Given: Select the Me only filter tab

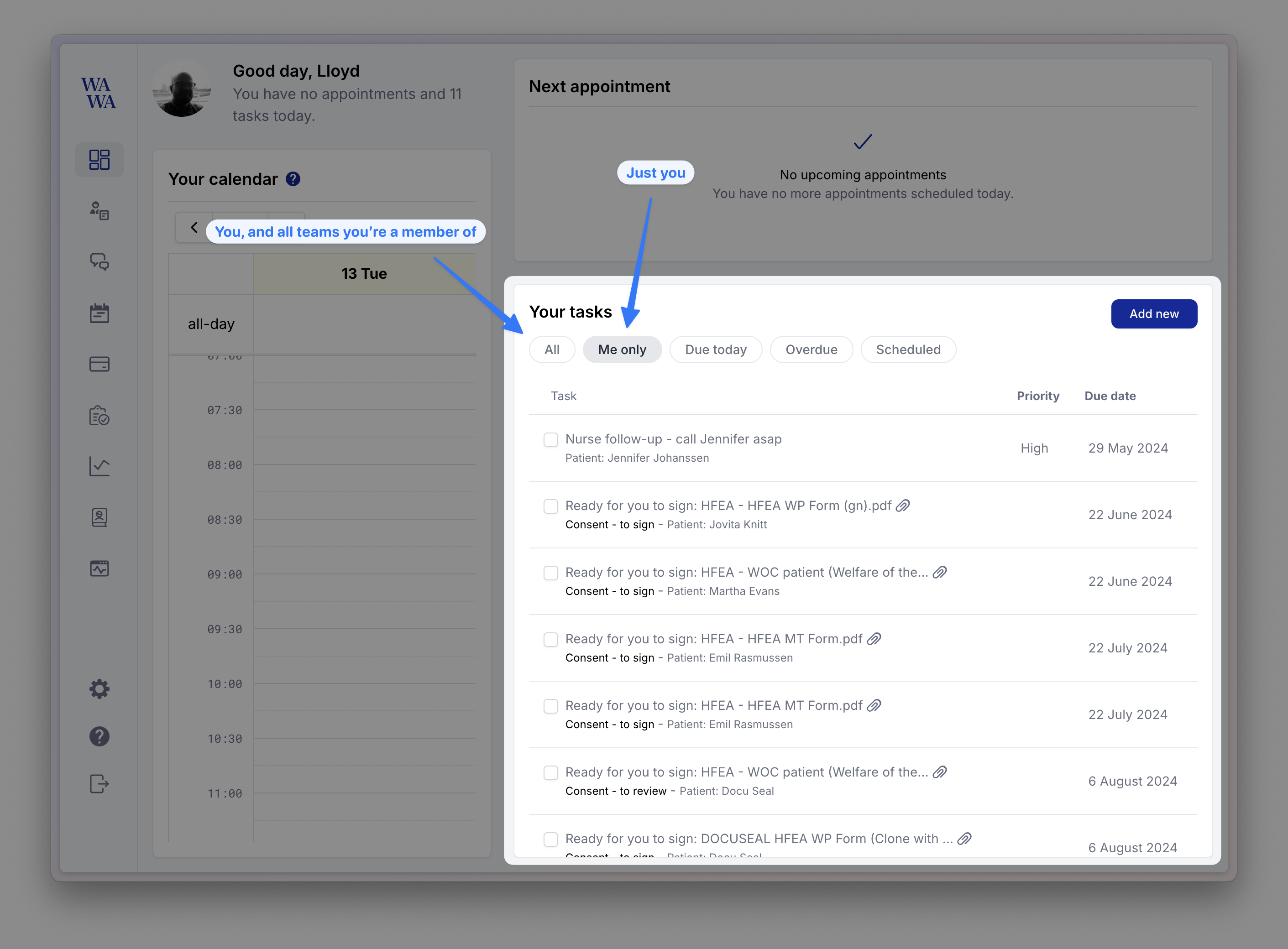Looking at the screenshot, I should click(x=622, y=349).
